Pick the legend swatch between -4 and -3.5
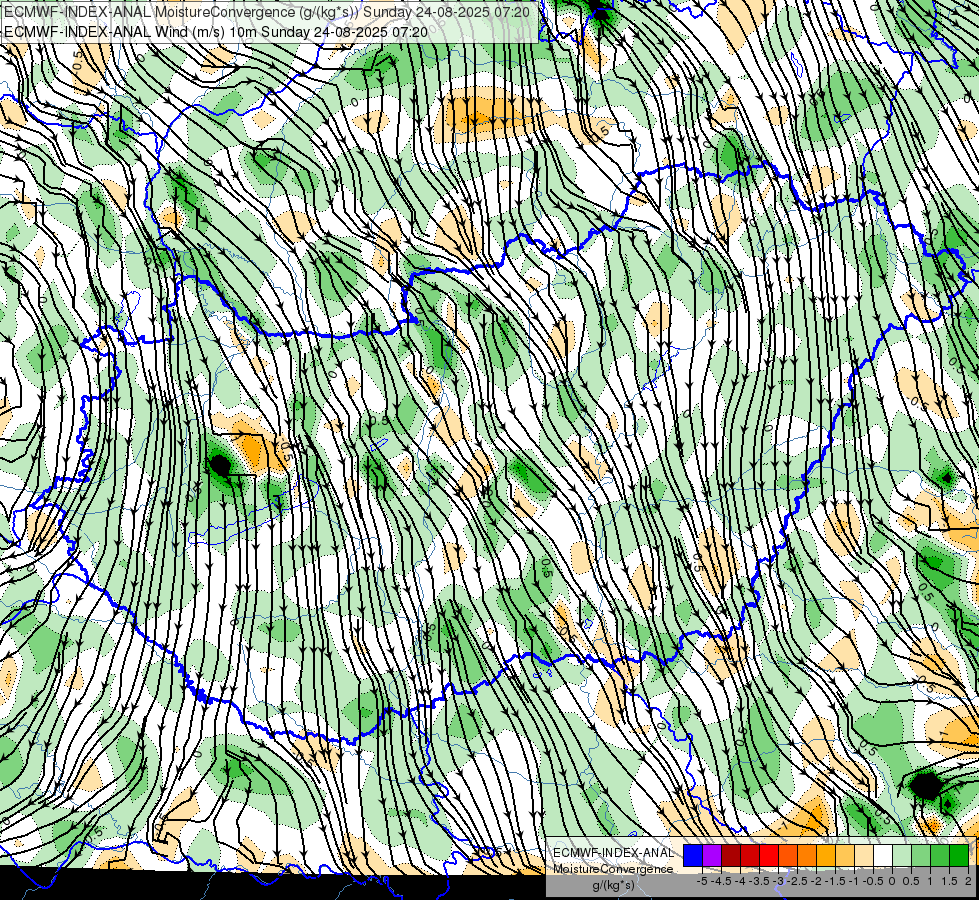 tap(750, 856)
